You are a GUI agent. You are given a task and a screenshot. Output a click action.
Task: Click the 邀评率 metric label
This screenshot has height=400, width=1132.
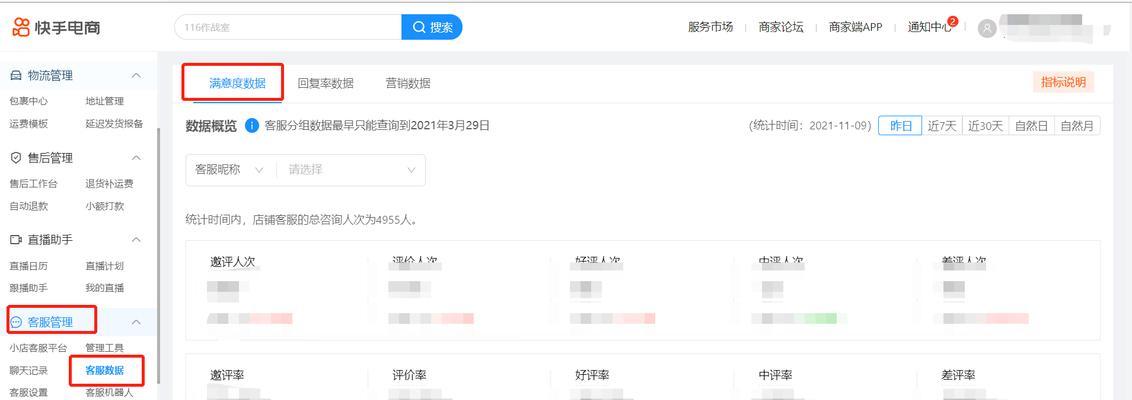pos(227,375)
